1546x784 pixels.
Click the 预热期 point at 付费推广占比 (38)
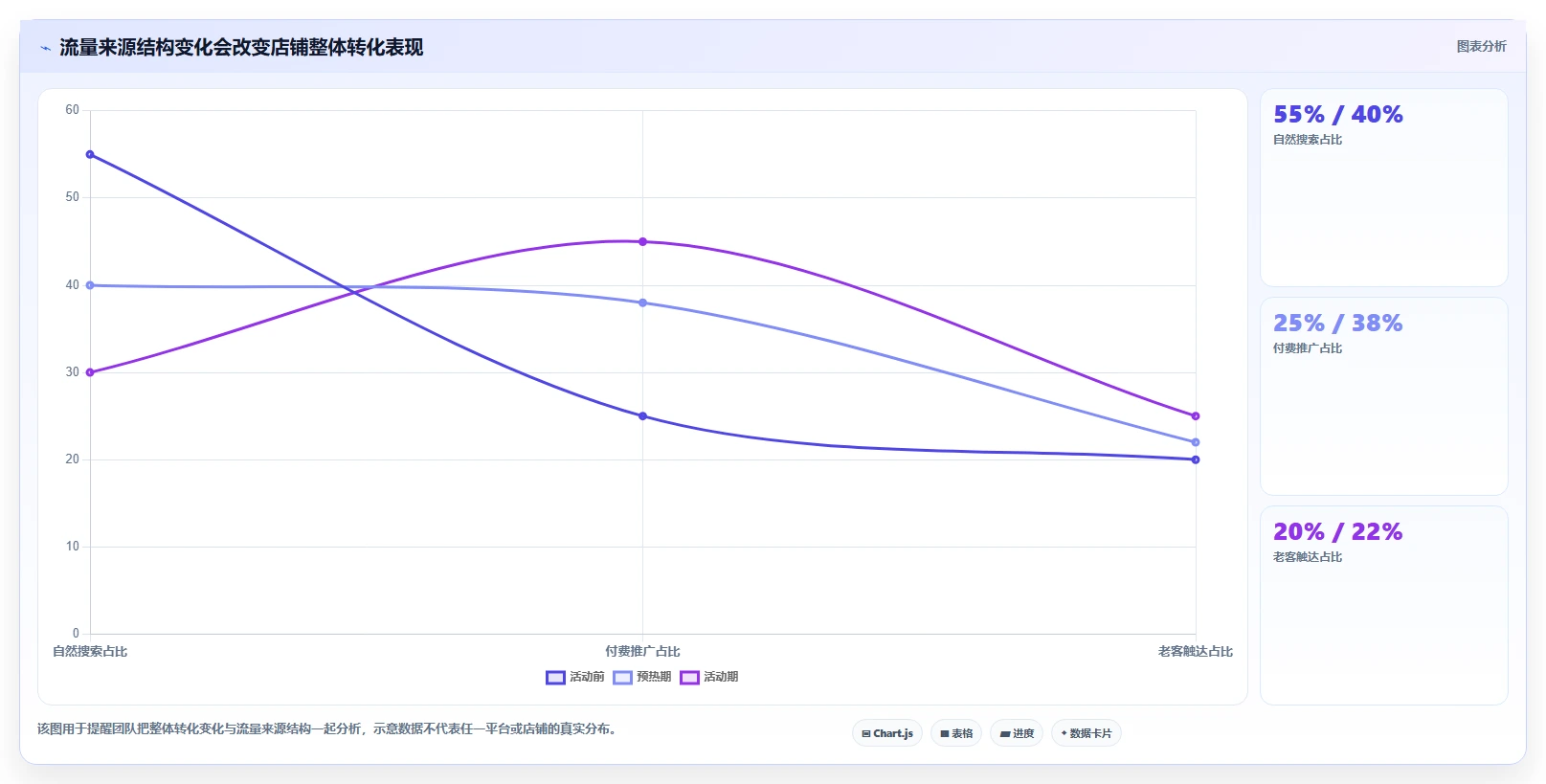[642, 302]
